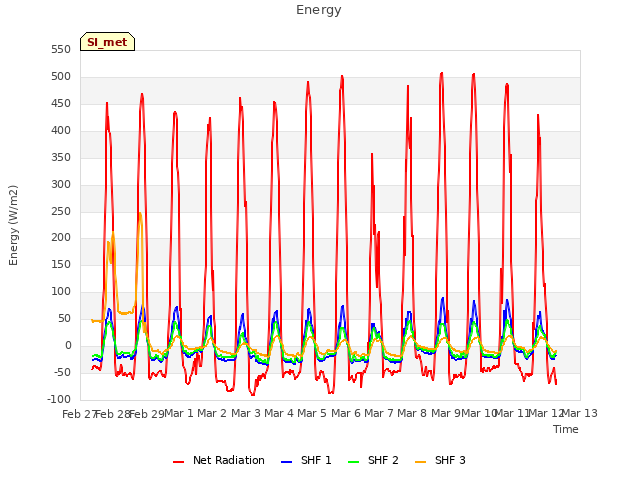640x480 pixels.
Task: Click the green SHF 2 legend swatch
Action: 353,462
